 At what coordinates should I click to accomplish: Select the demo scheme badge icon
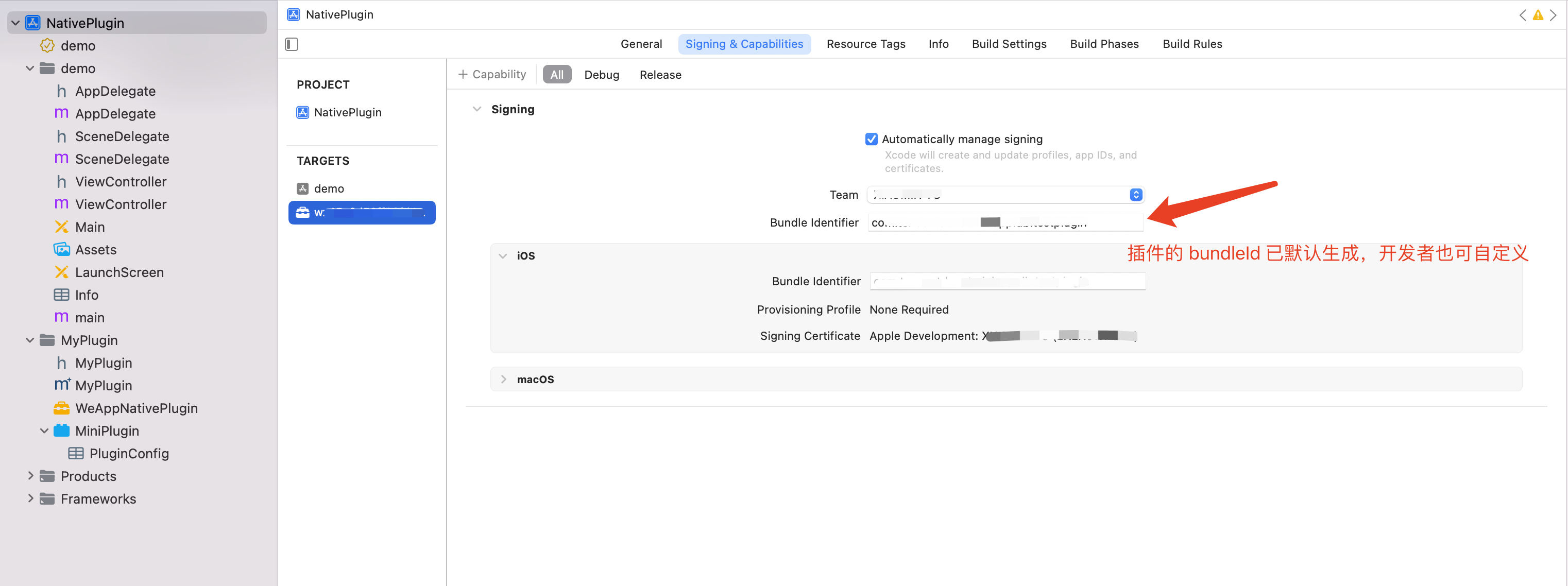tap(47, 46)
